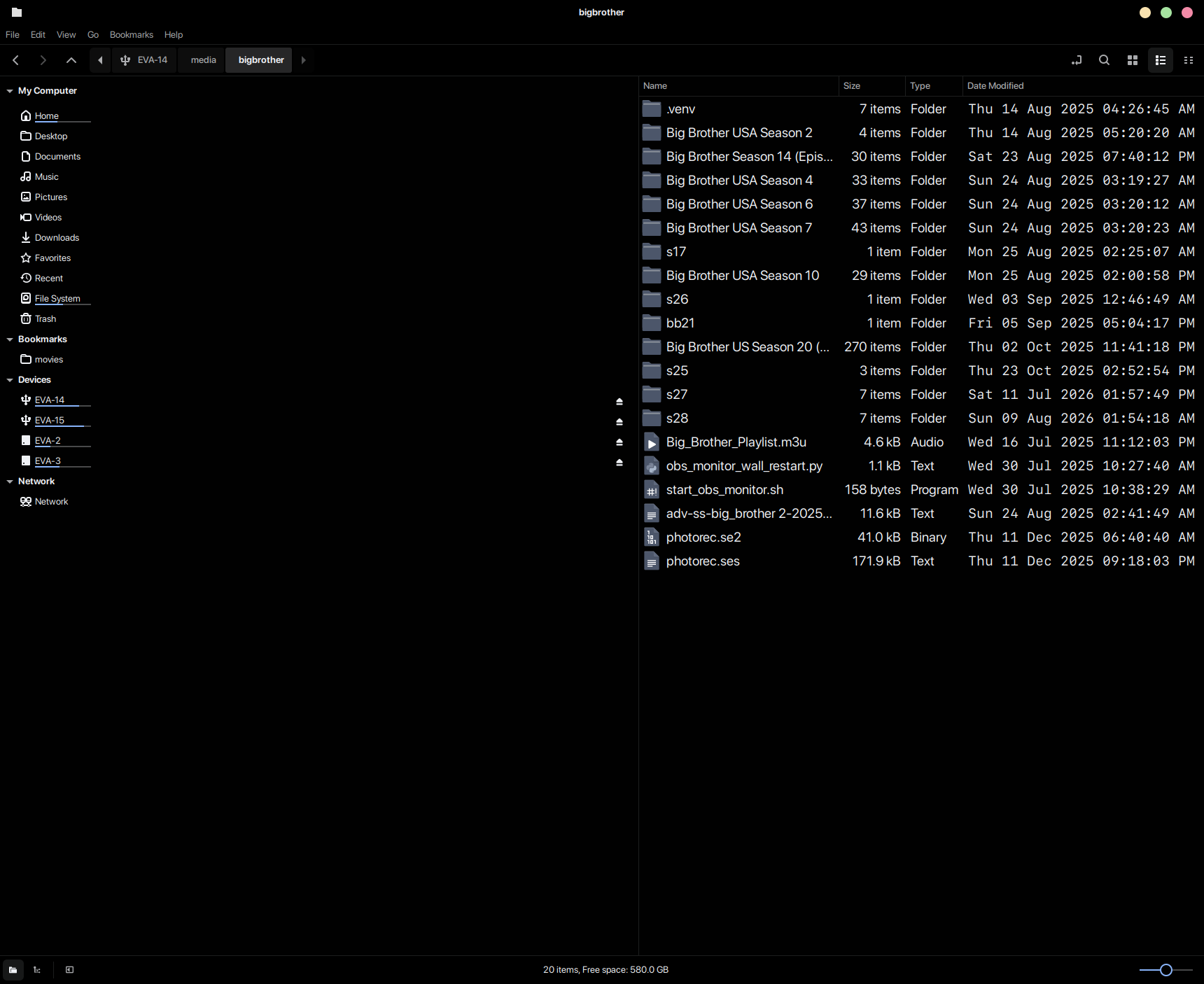This screenshot has height=984, width=1204.
Task: Adjust the zoom slider
Action: [x=1165, y=970]
